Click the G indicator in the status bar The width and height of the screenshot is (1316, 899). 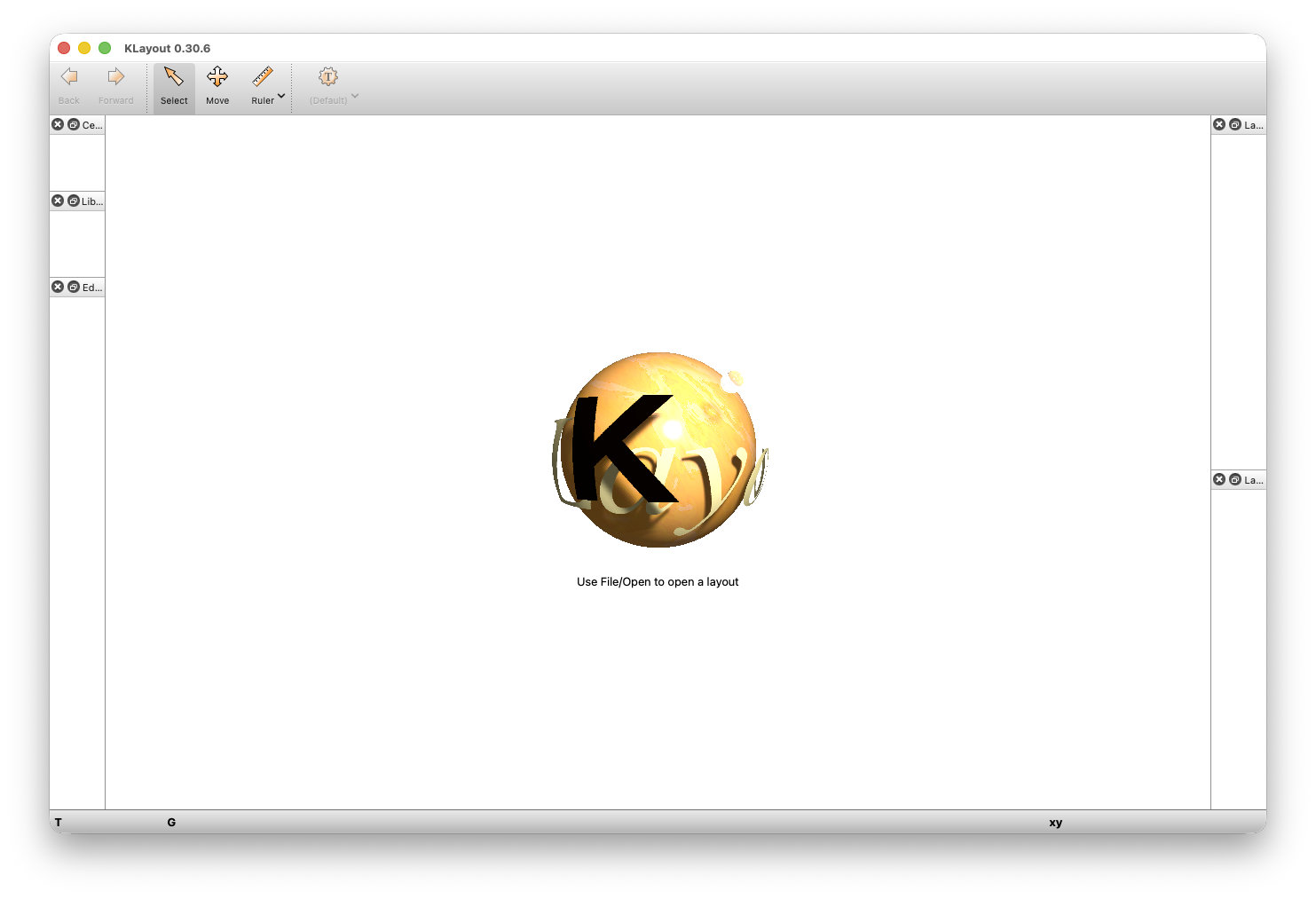point(171,823)
